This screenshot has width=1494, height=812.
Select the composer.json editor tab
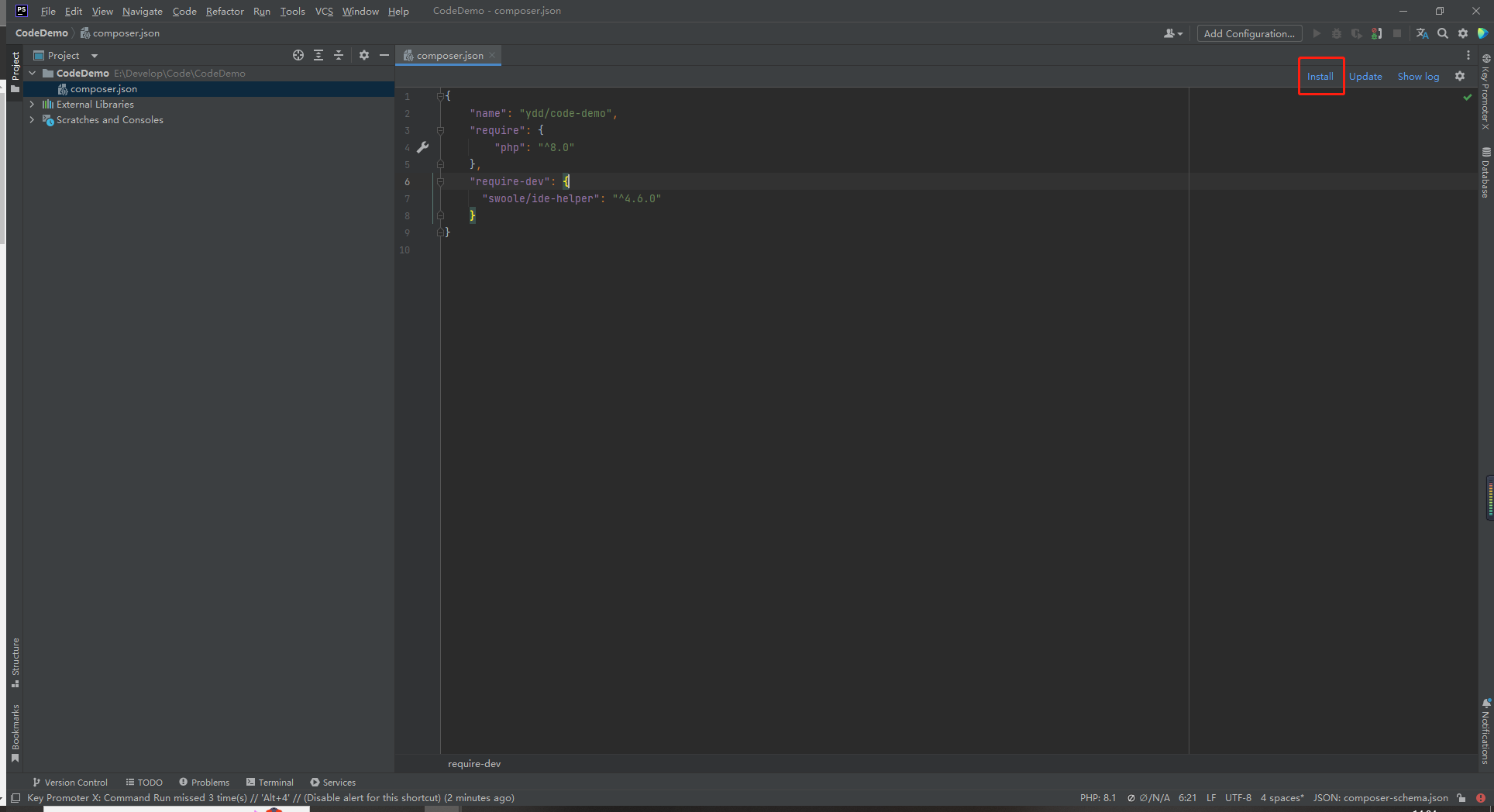point(449,55)
